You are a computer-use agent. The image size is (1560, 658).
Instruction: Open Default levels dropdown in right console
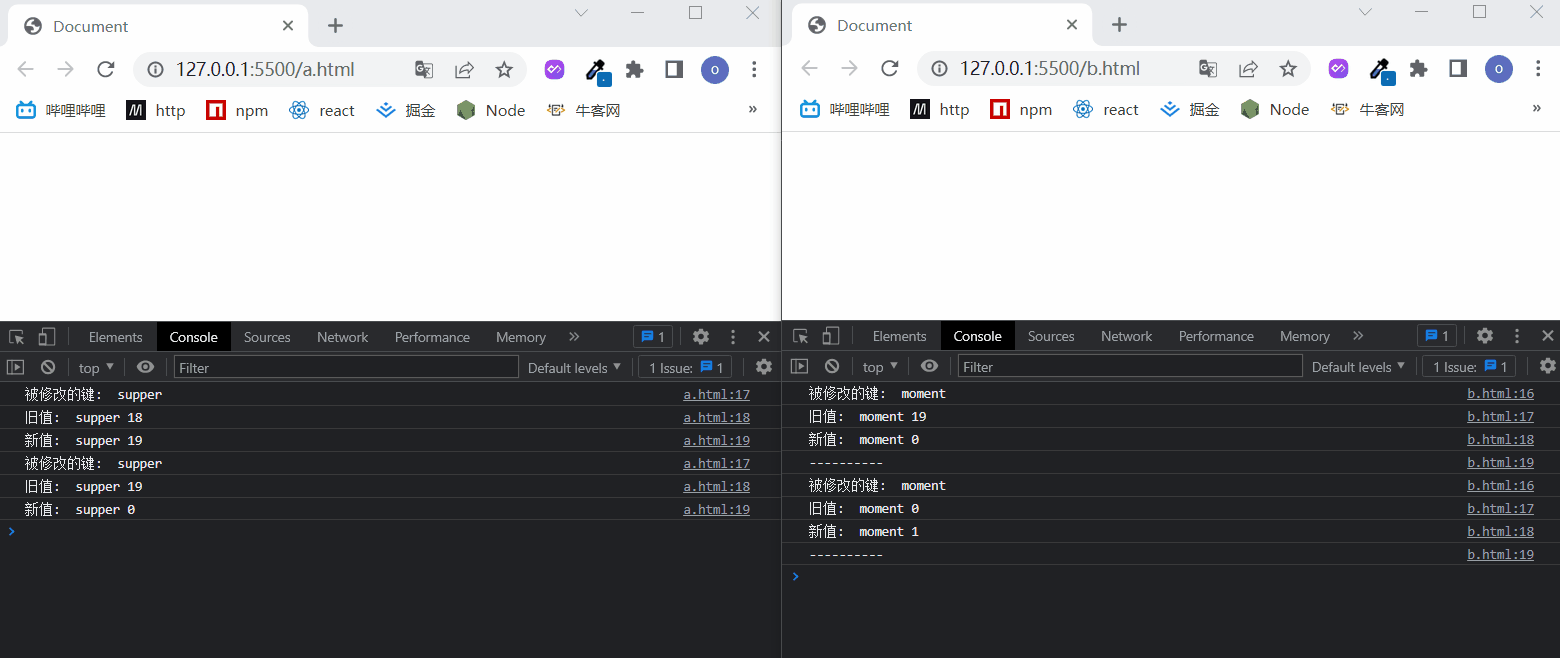tap(1358, 366)
